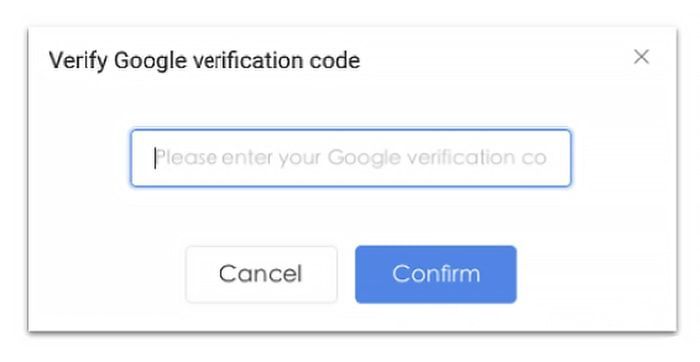Click the gray X icon in the dialog header
This screenshot has width=700, height=362.
point(641,57)
